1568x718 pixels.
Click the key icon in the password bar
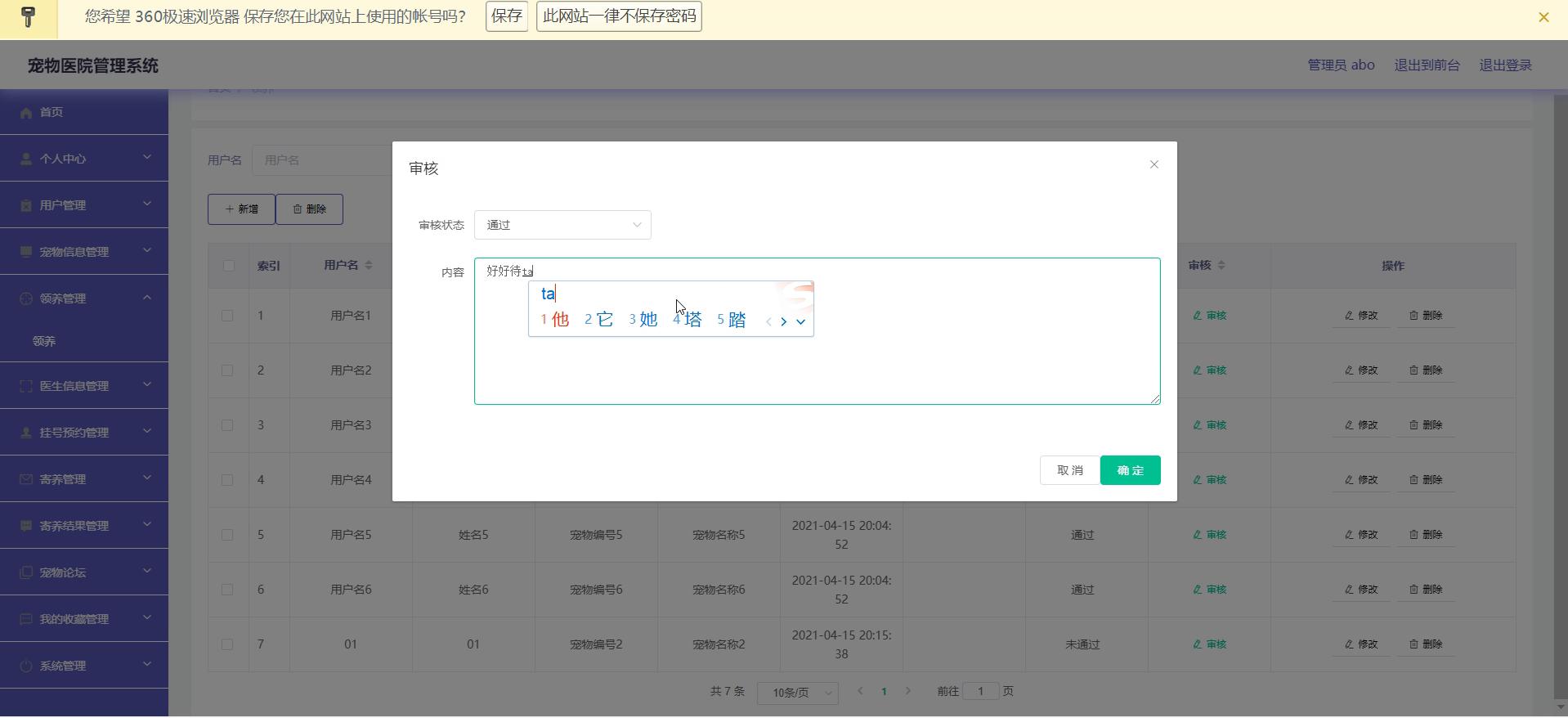[x=29, y=18]
